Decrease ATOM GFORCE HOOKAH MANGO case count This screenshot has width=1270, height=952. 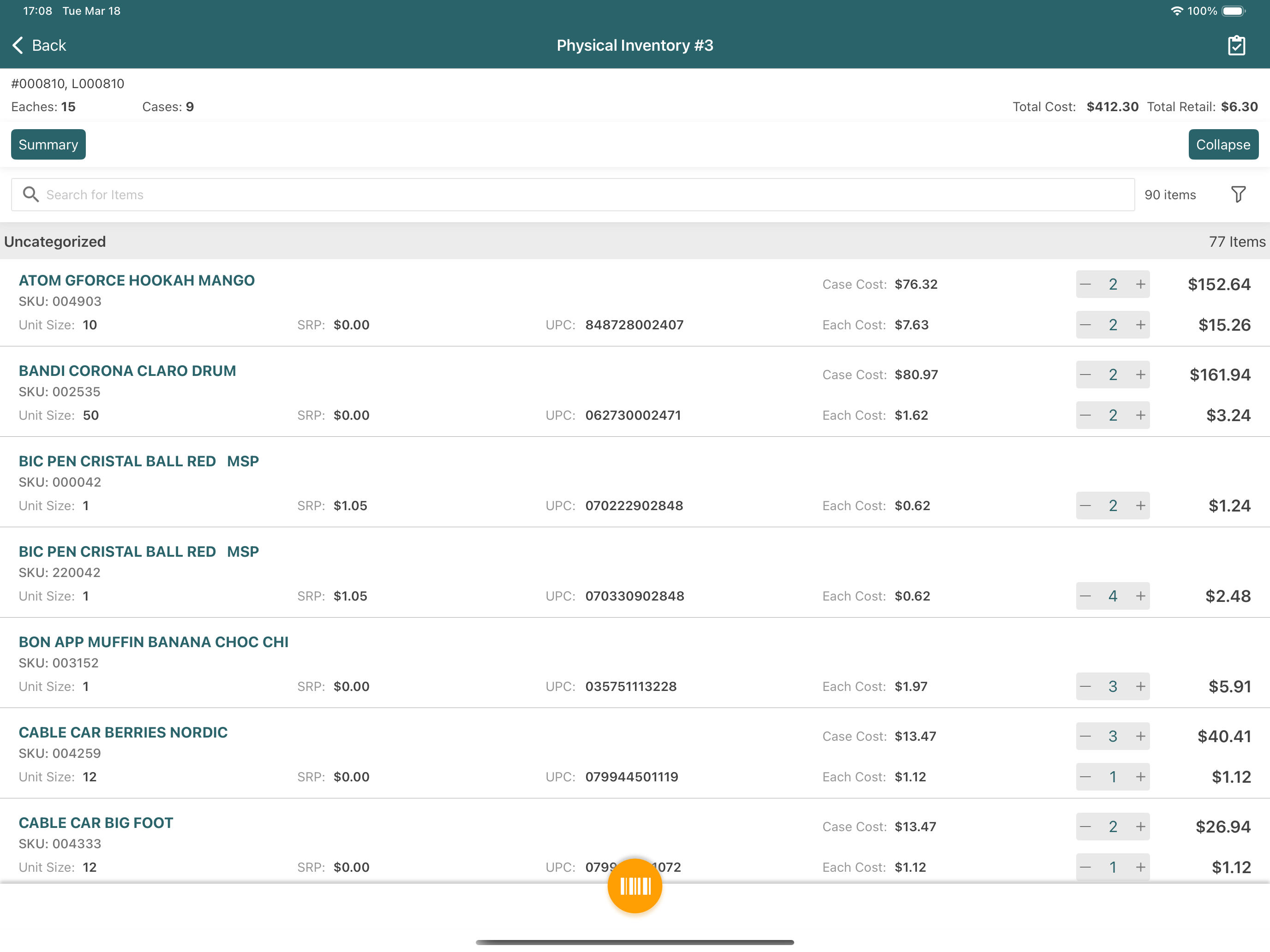pyautogui.click(x=1085, y=284)
